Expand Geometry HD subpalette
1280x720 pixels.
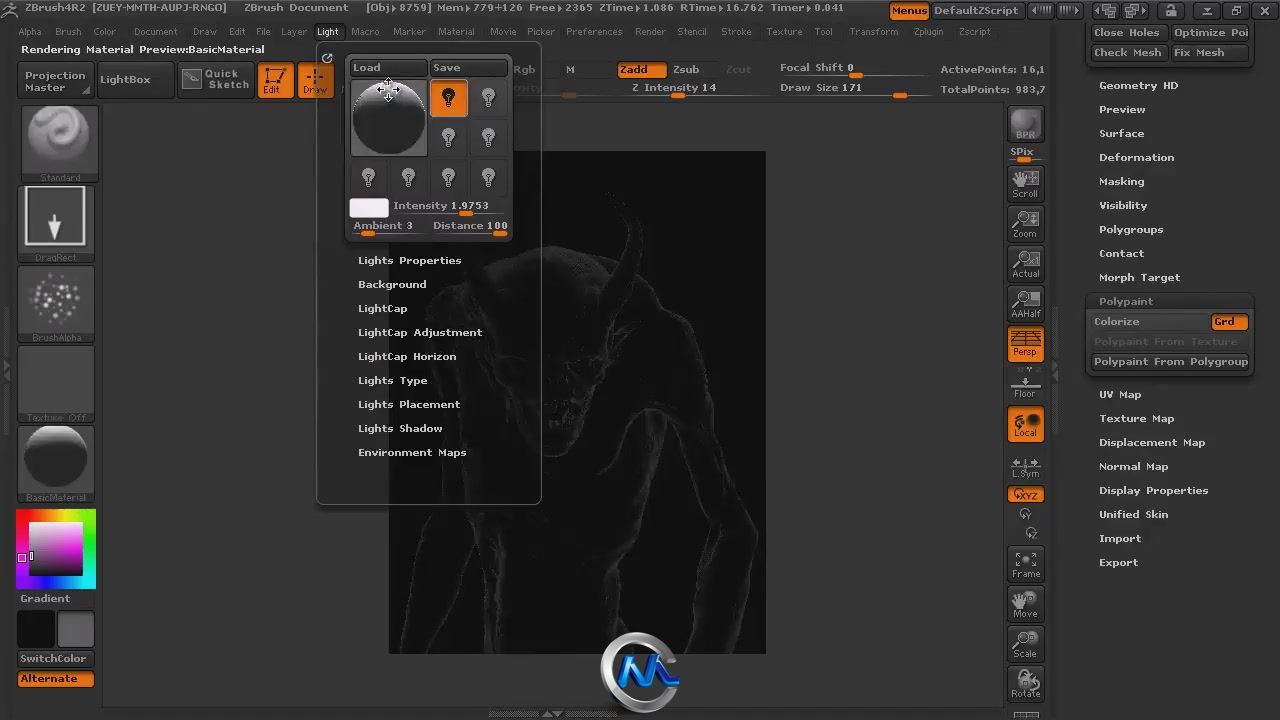[1139, 85]
